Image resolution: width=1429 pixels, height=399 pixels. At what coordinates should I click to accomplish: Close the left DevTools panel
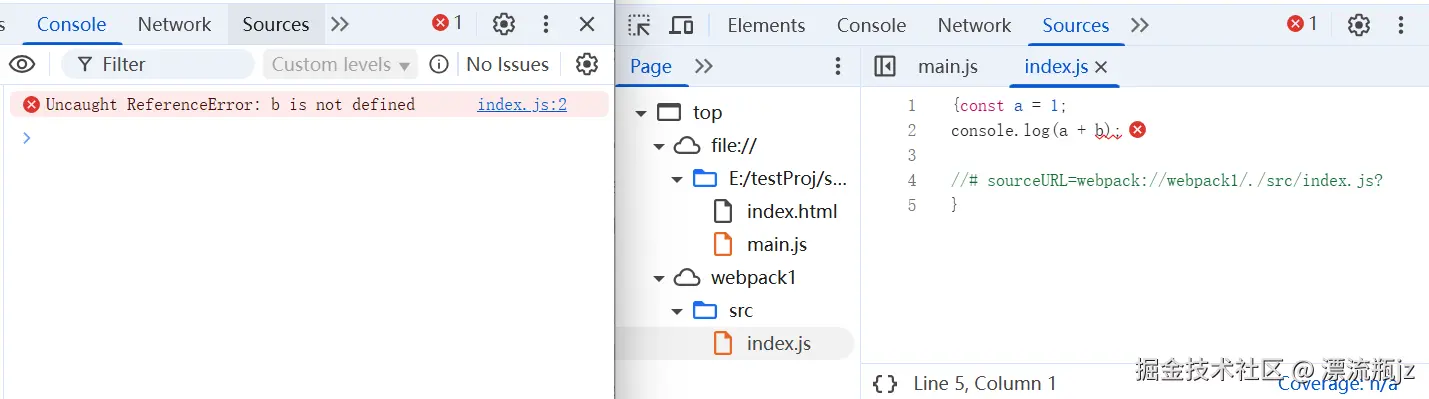pos(587,24)
